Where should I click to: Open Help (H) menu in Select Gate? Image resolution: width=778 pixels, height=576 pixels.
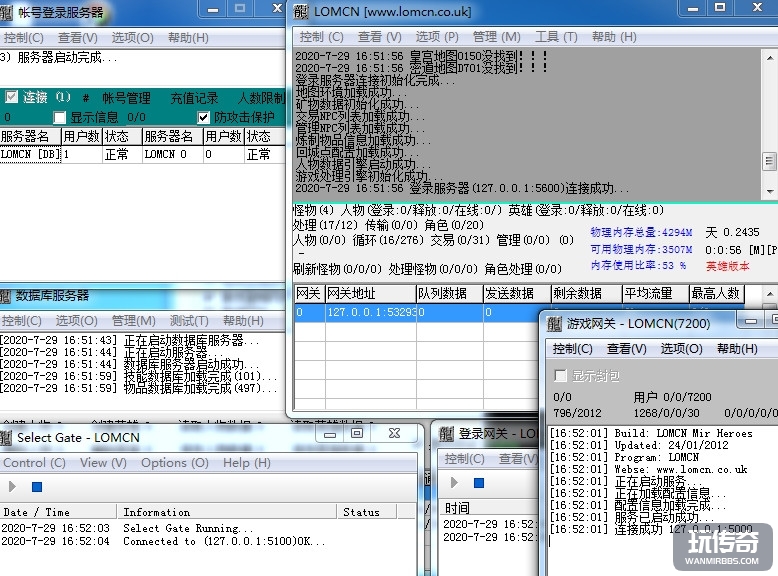tap(247, 463)
